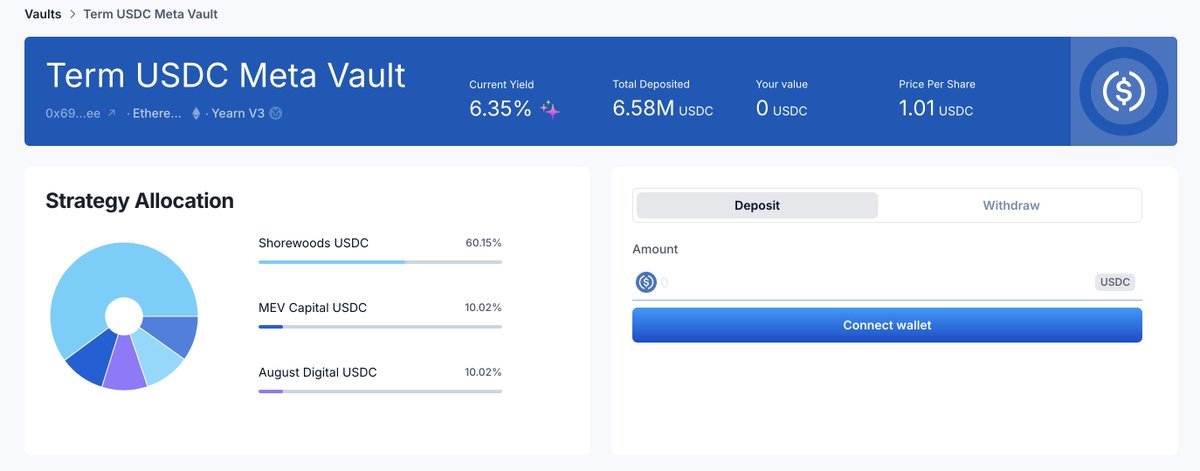The height and width of the screenshot is (471, 1200).
Task: Click the 6.58M USDC Total Deposited value
Action: (662, 109)
